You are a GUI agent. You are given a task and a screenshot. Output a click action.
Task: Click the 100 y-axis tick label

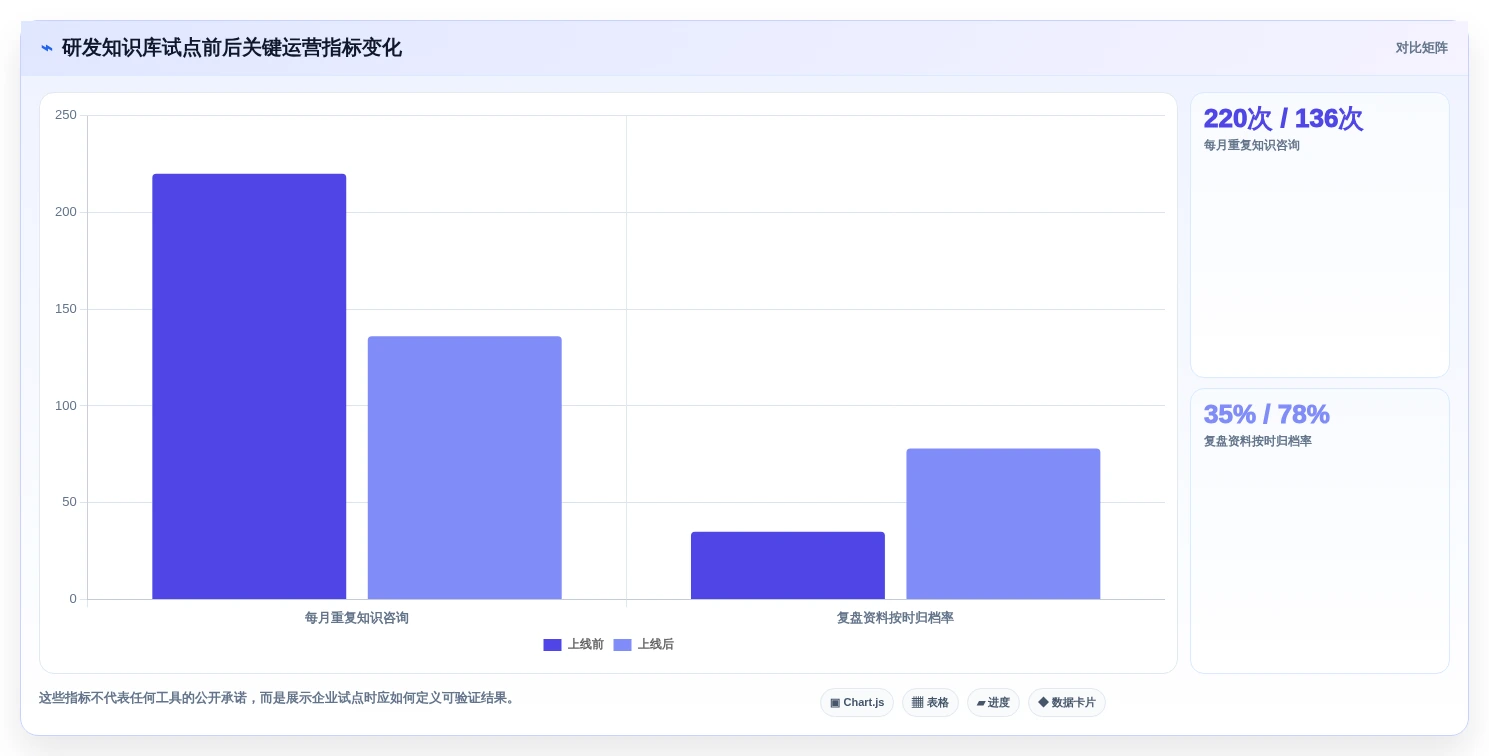click(x=66, y=406)
